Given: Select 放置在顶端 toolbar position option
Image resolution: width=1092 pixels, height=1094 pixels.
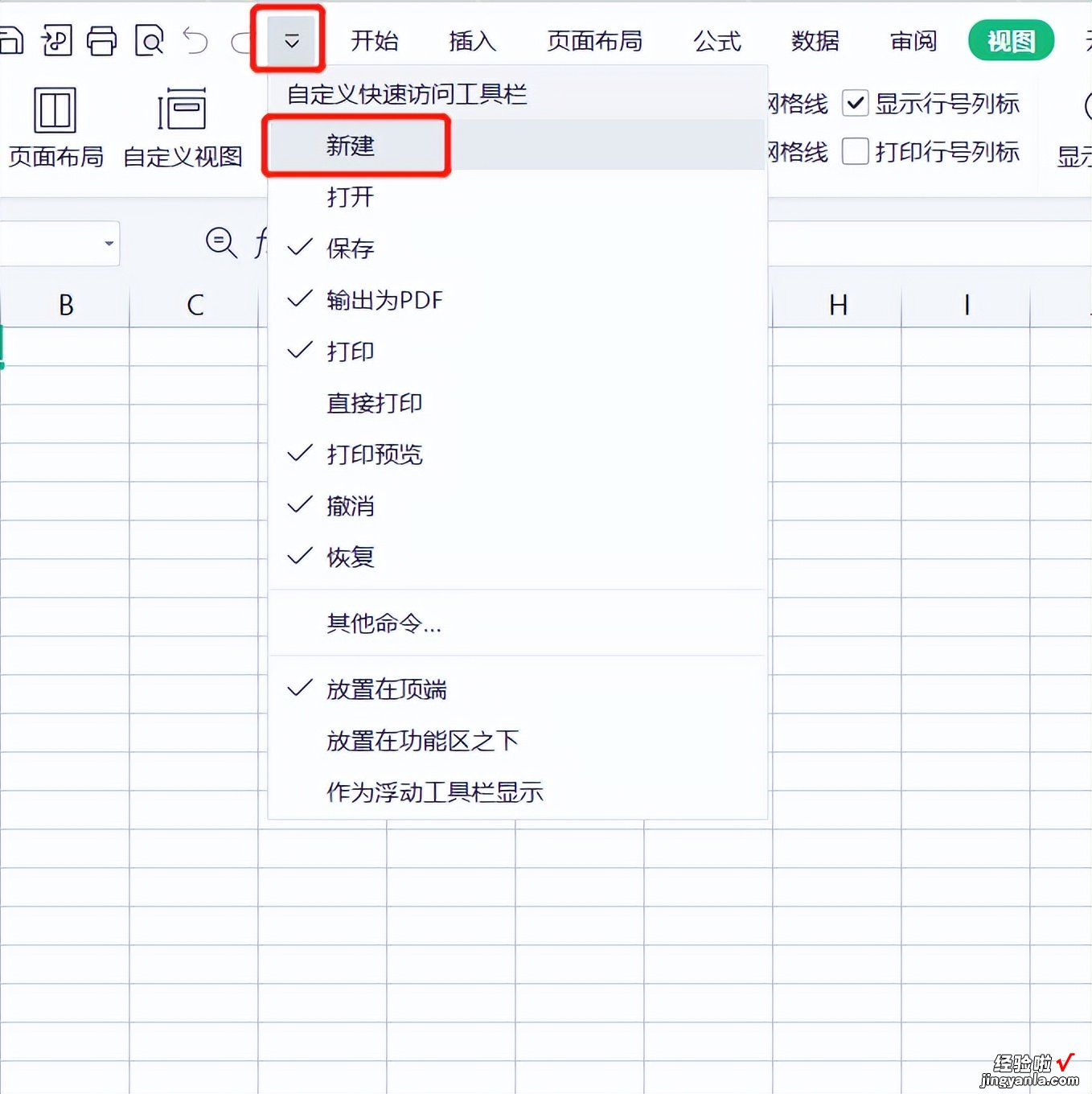Looking at the screenshot, I should (x=517, y=689).
